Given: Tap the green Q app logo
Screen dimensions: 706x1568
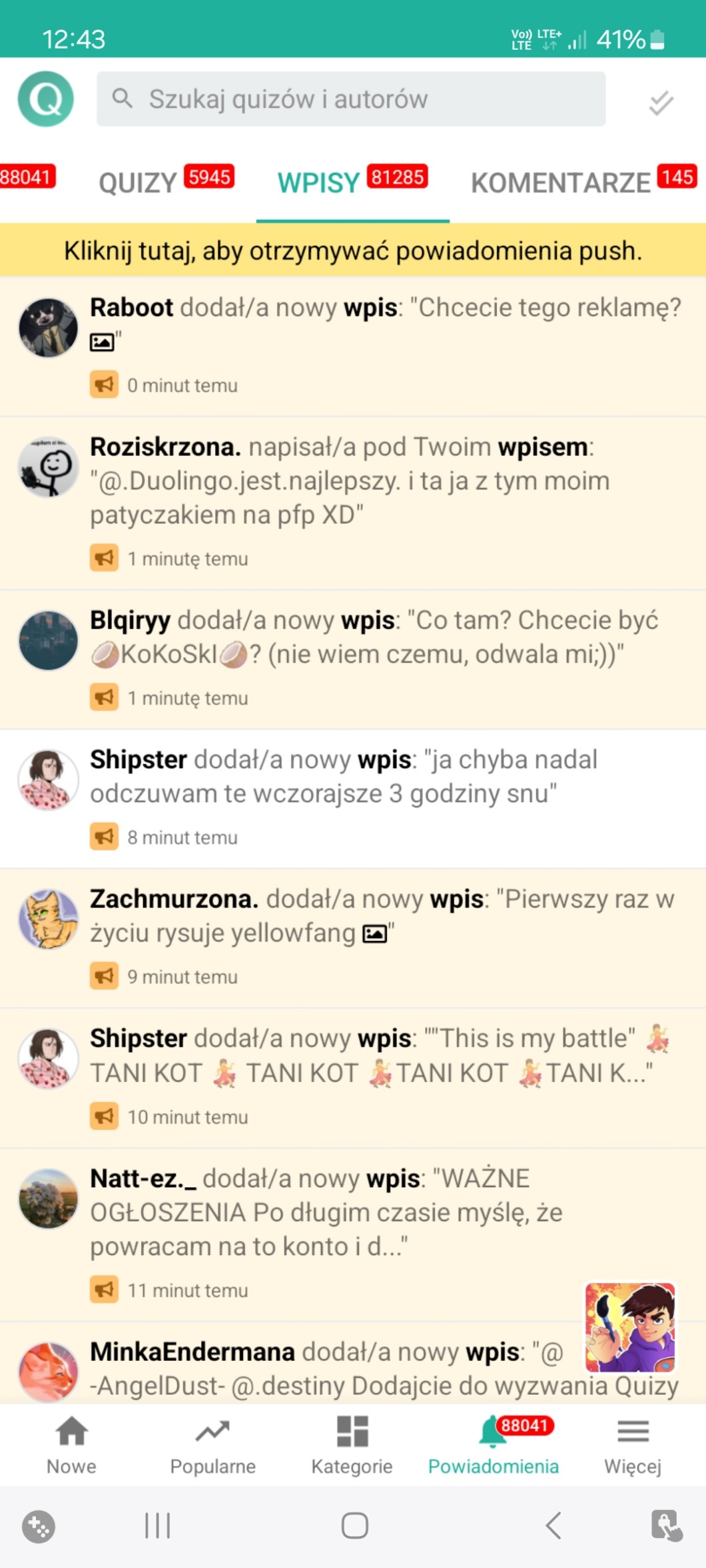Looking at the screenshot, I should click(45, 99).
